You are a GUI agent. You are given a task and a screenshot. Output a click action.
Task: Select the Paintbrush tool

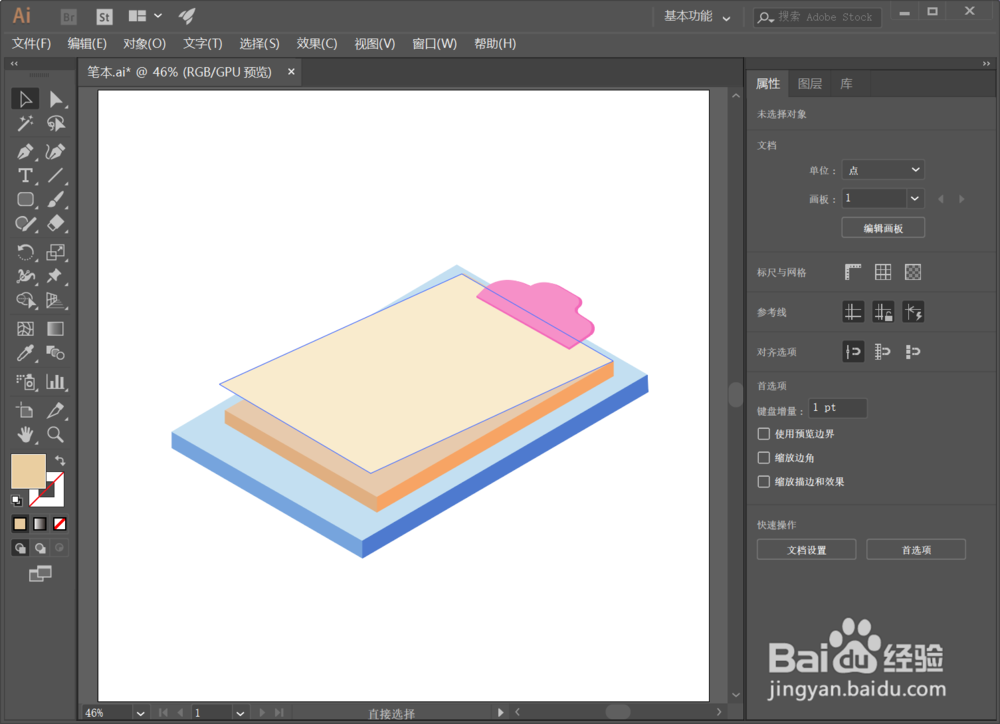tap(55, 200)
